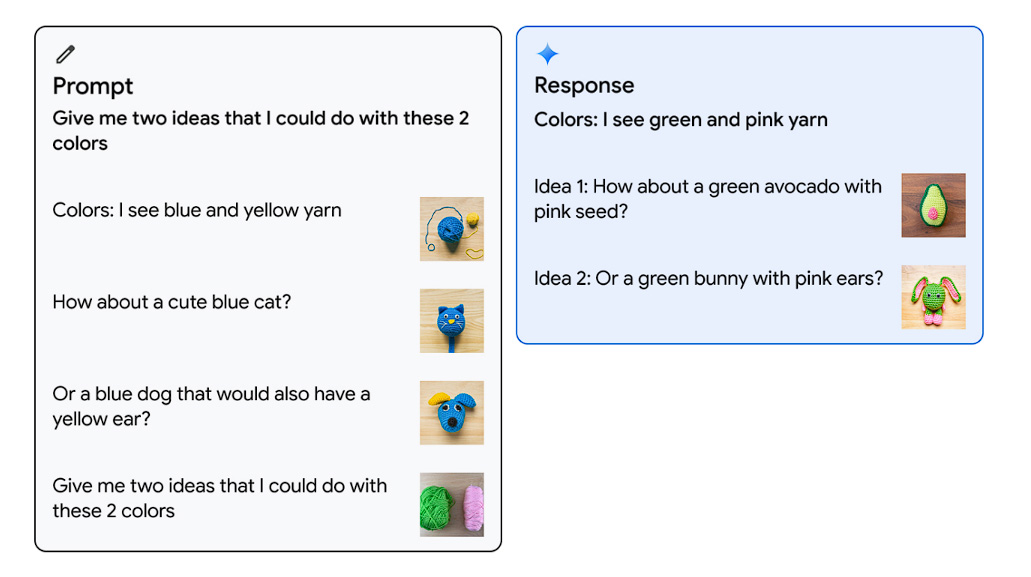Open the blue dog with yellow ear thumbnail
1031x577 pixels.
tap(452, 413)
